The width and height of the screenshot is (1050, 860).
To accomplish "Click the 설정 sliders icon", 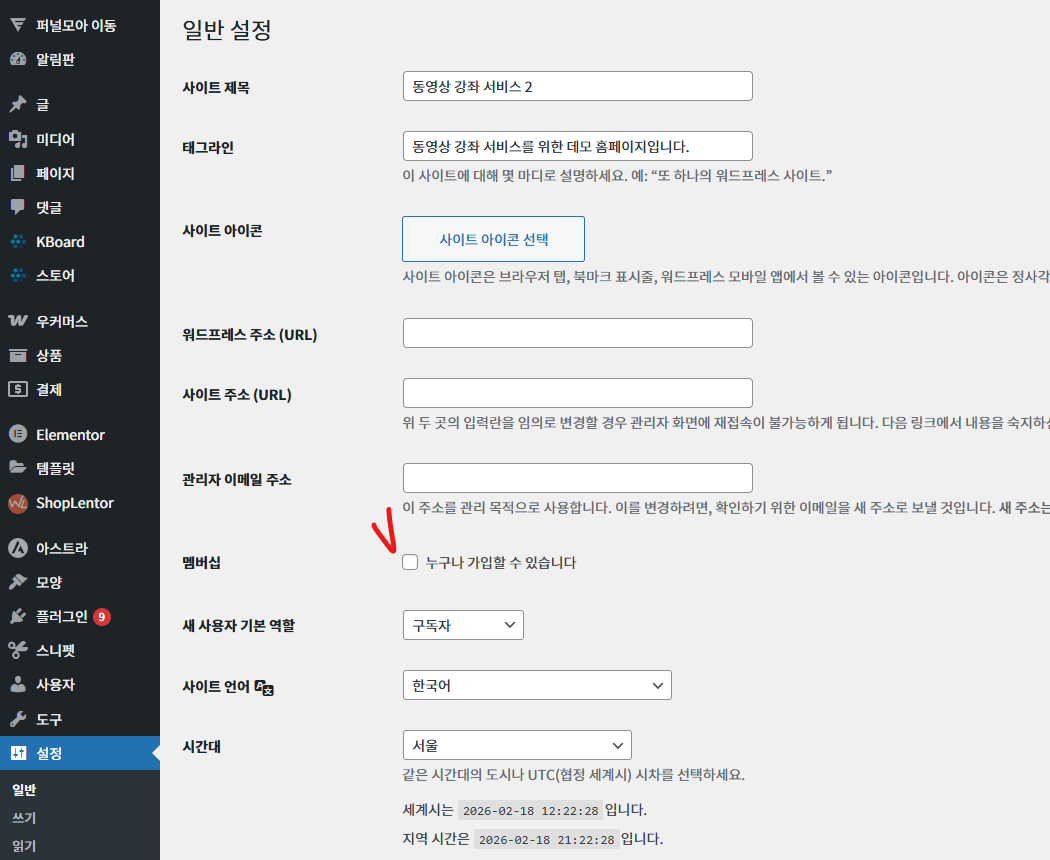I will (18, 753).
